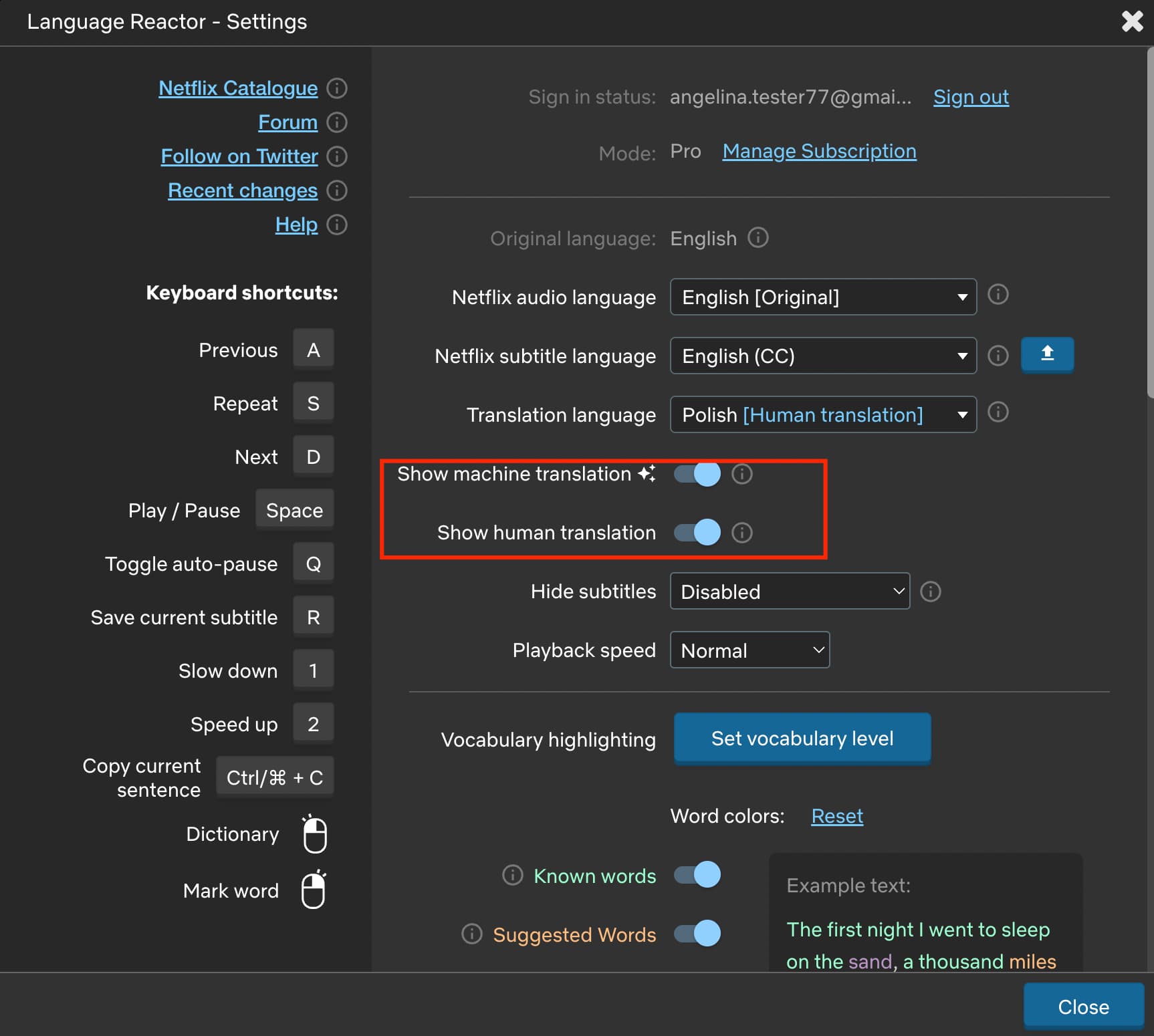
Task: Open the Netflix audio language dropdown
Action: 822,297
